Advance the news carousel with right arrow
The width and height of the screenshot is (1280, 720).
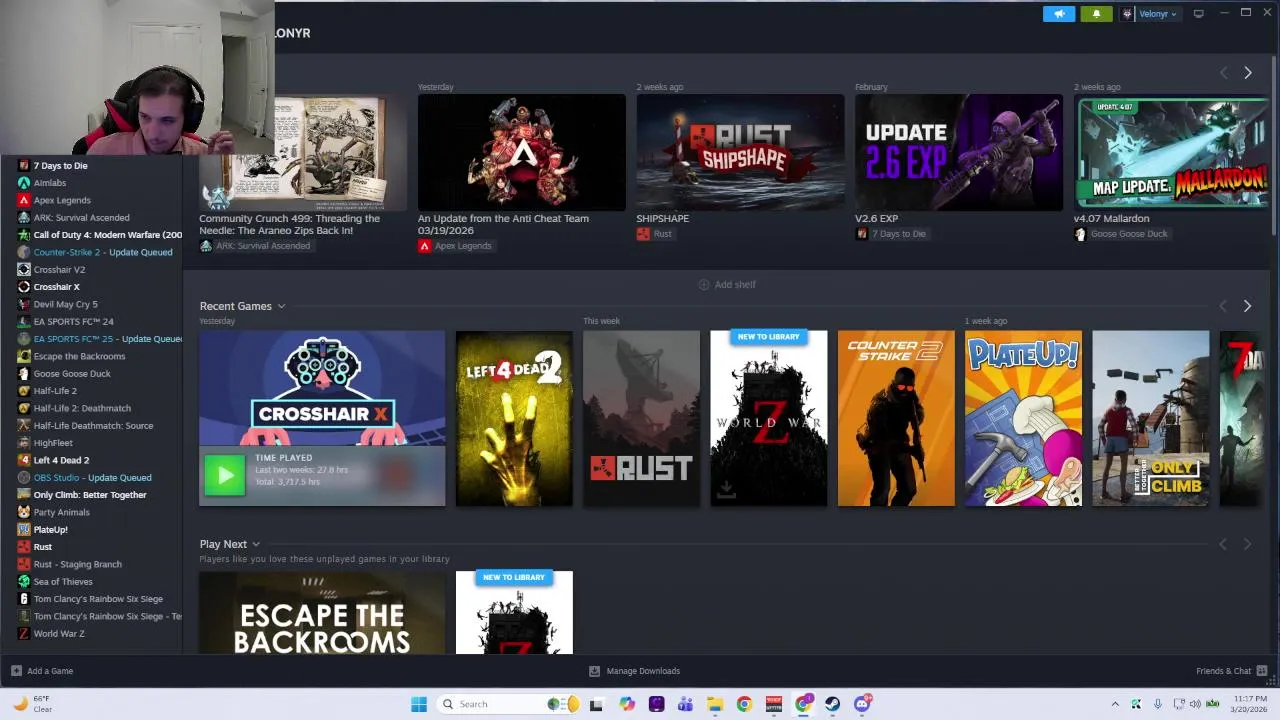(x=1247, y=73)
